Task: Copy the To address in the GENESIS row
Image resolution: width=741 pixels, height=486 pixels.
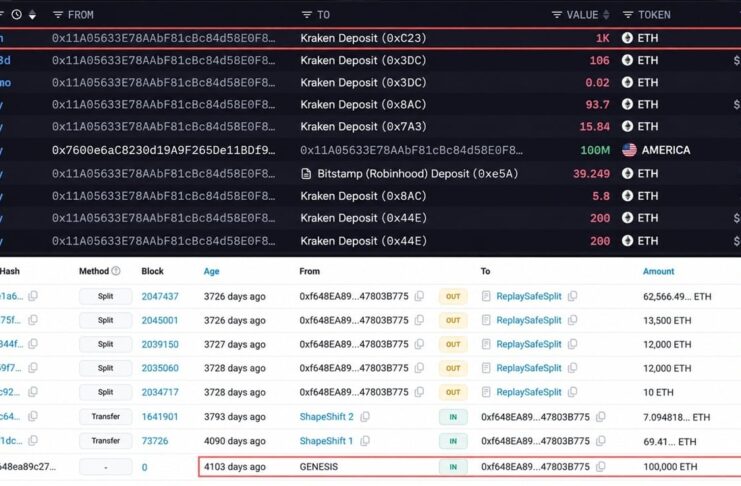Action: 601,467
